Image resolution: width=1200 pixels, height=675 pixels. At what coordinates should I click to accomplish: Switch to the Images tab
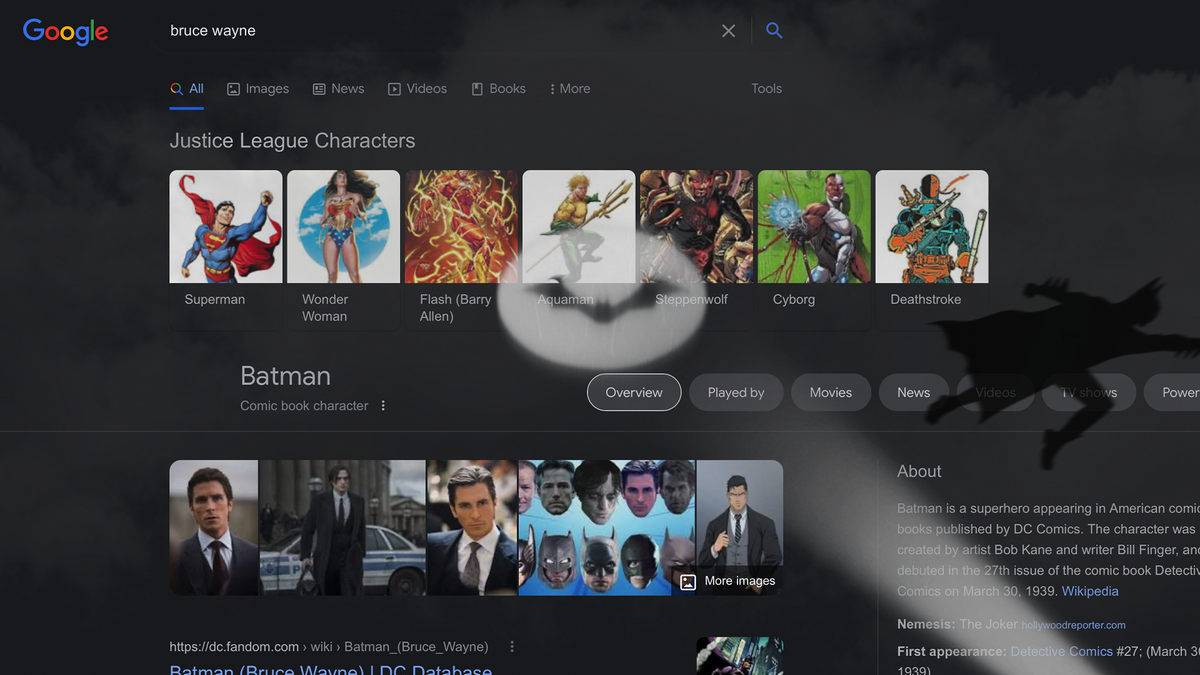point(258,89)
